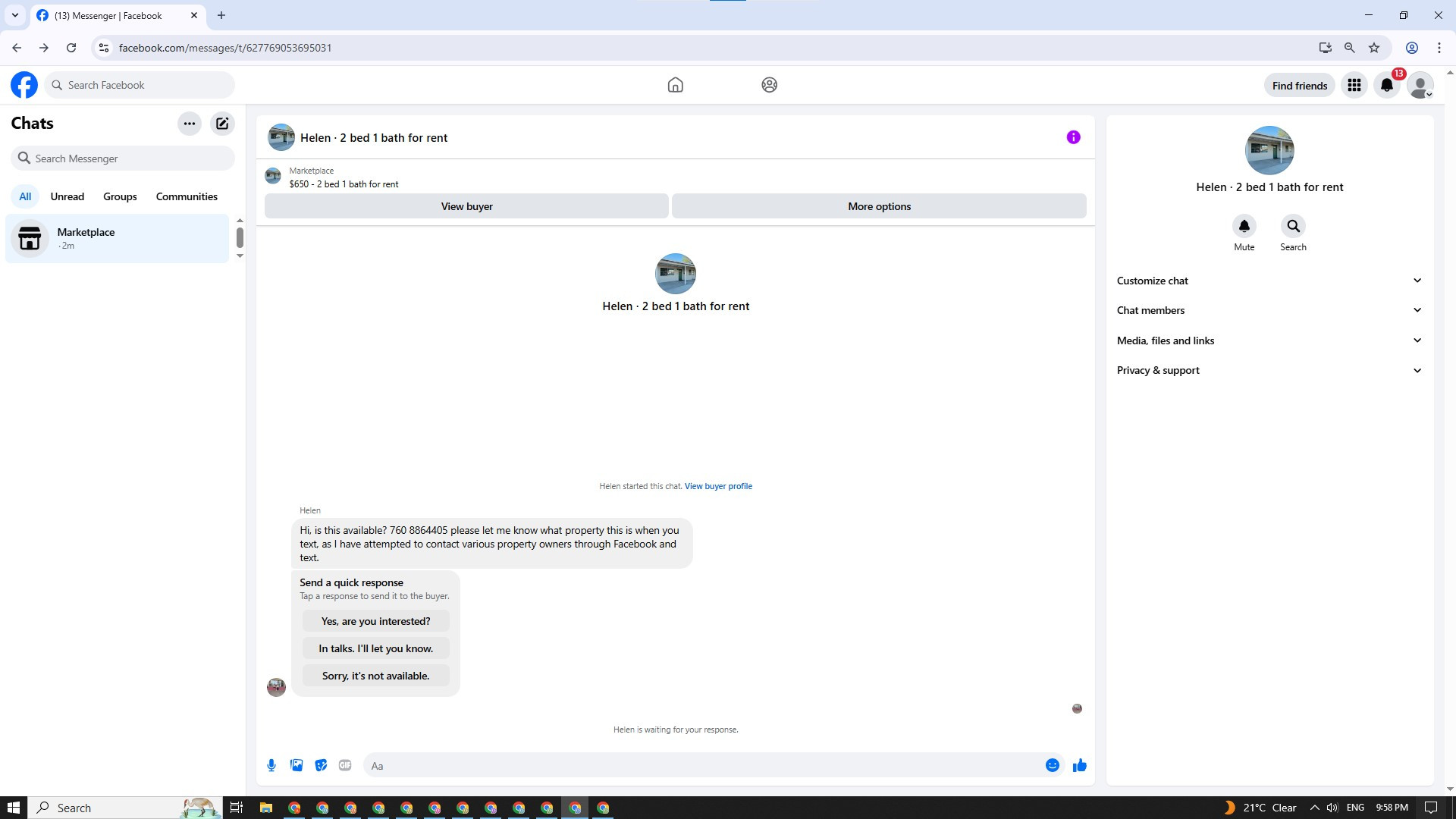Switch to the Unread tab
This screenshot has width=1456, height=819.
click(x=67, y=196)
